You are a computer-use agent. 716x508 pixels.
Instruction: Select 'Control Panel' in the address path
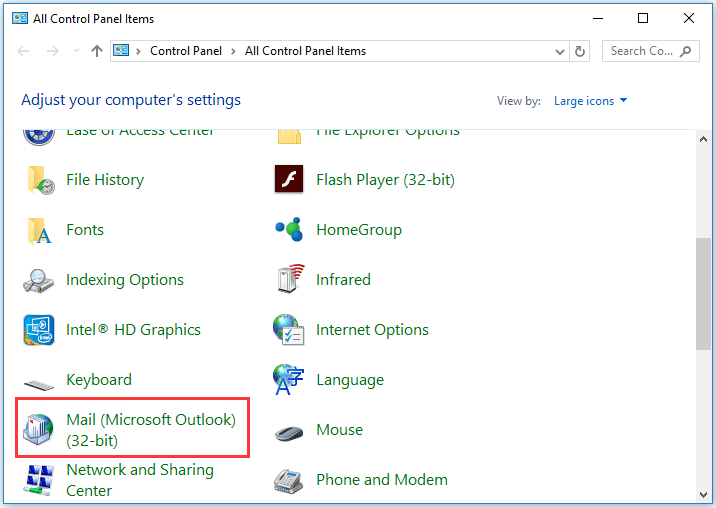click(x=185, y=51)
